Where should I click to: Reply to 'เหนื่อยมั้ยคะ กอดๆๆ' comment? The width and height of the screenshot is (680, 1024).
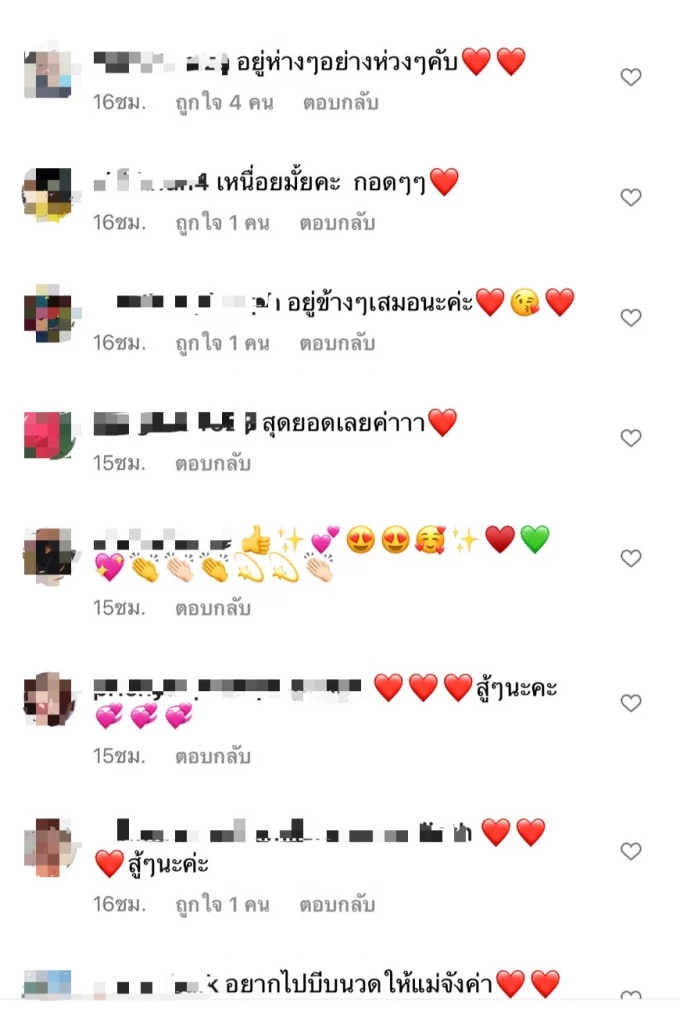(337, 223)
